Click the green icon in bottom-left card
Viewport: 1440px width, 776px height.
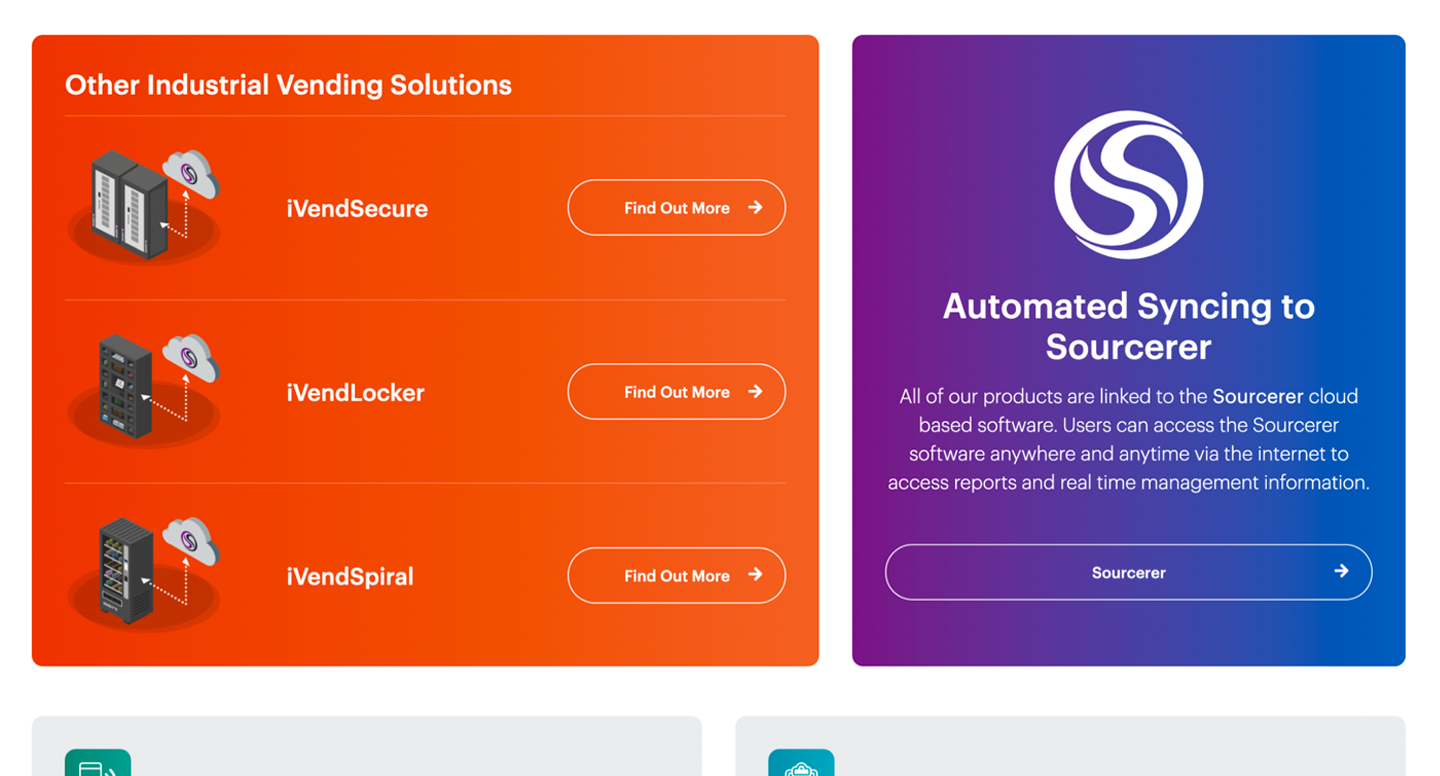pos(98,765)
